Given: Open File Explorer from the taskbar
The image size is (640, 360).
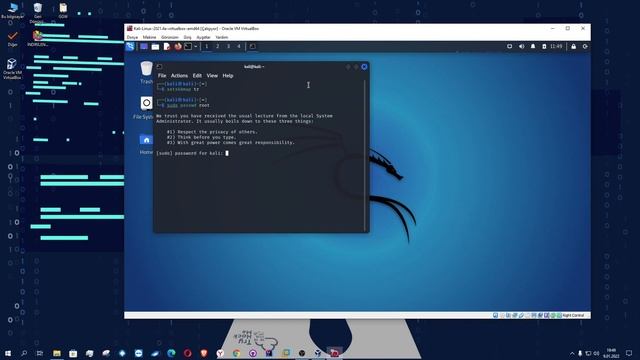Looking at the screenshot, I should [x=57, y=353].
